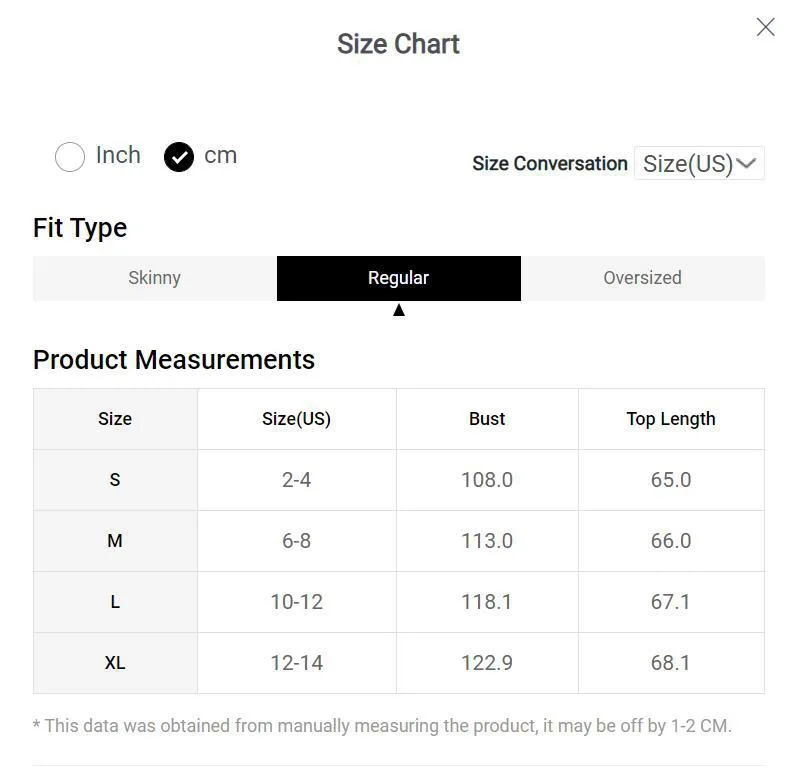The width and height of the screenshot is (796, 777).
Task: Click the Size Chart title
Action: click(398, 44)
